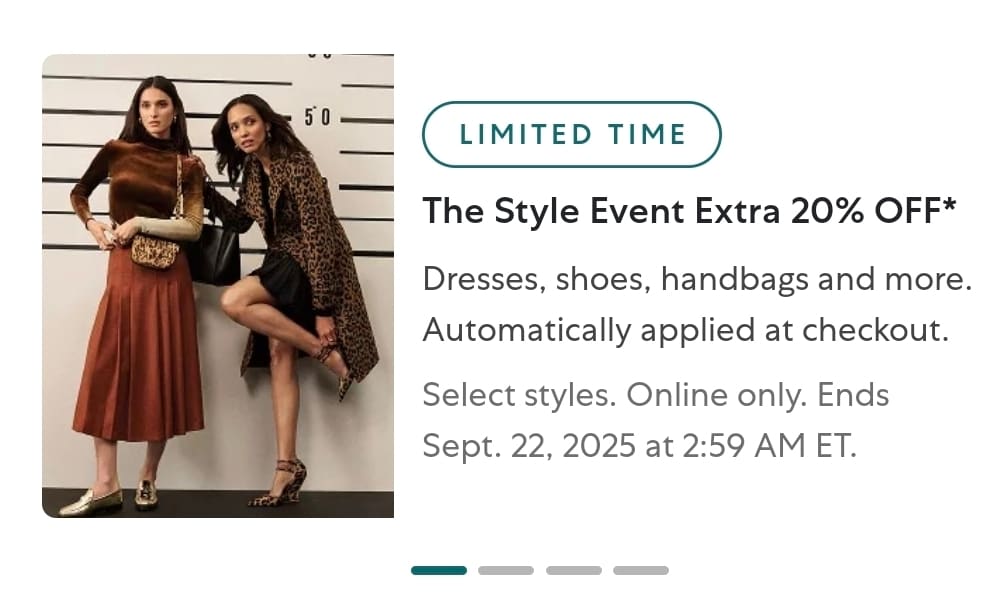This screenshot has width=991, height=595.
Task: Tap the leopard wedge heel on the floor
Action: tap(281, 483)
